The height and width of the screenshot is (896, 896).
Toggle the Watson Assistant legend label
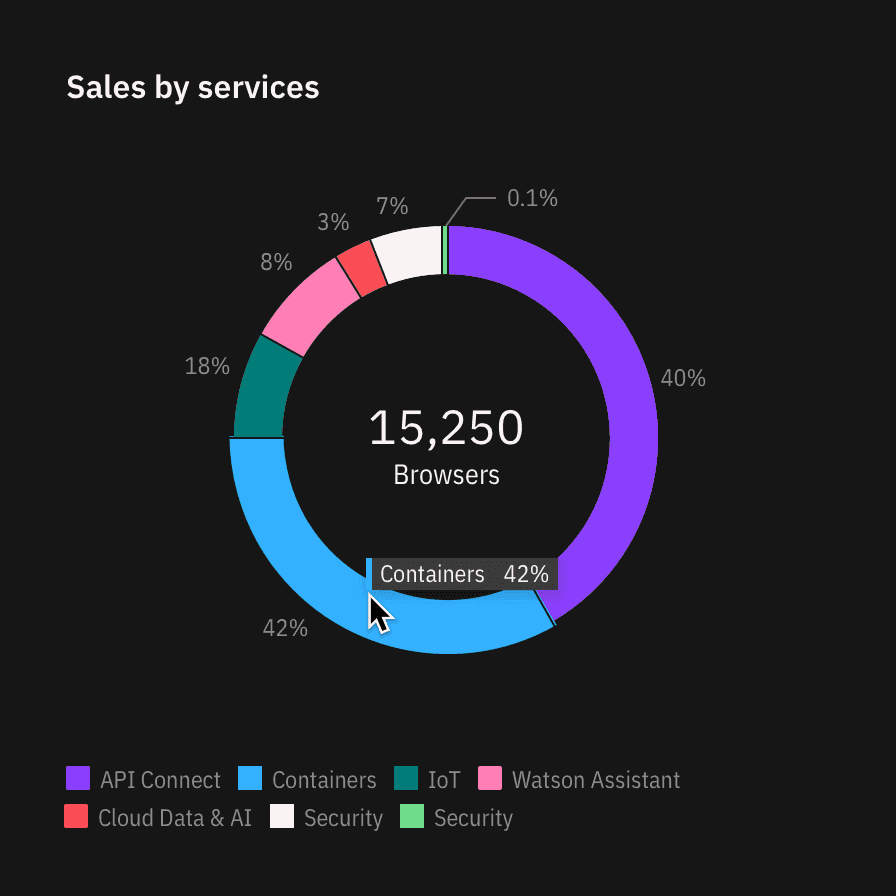pyautogui.click(x=595, y=780)
